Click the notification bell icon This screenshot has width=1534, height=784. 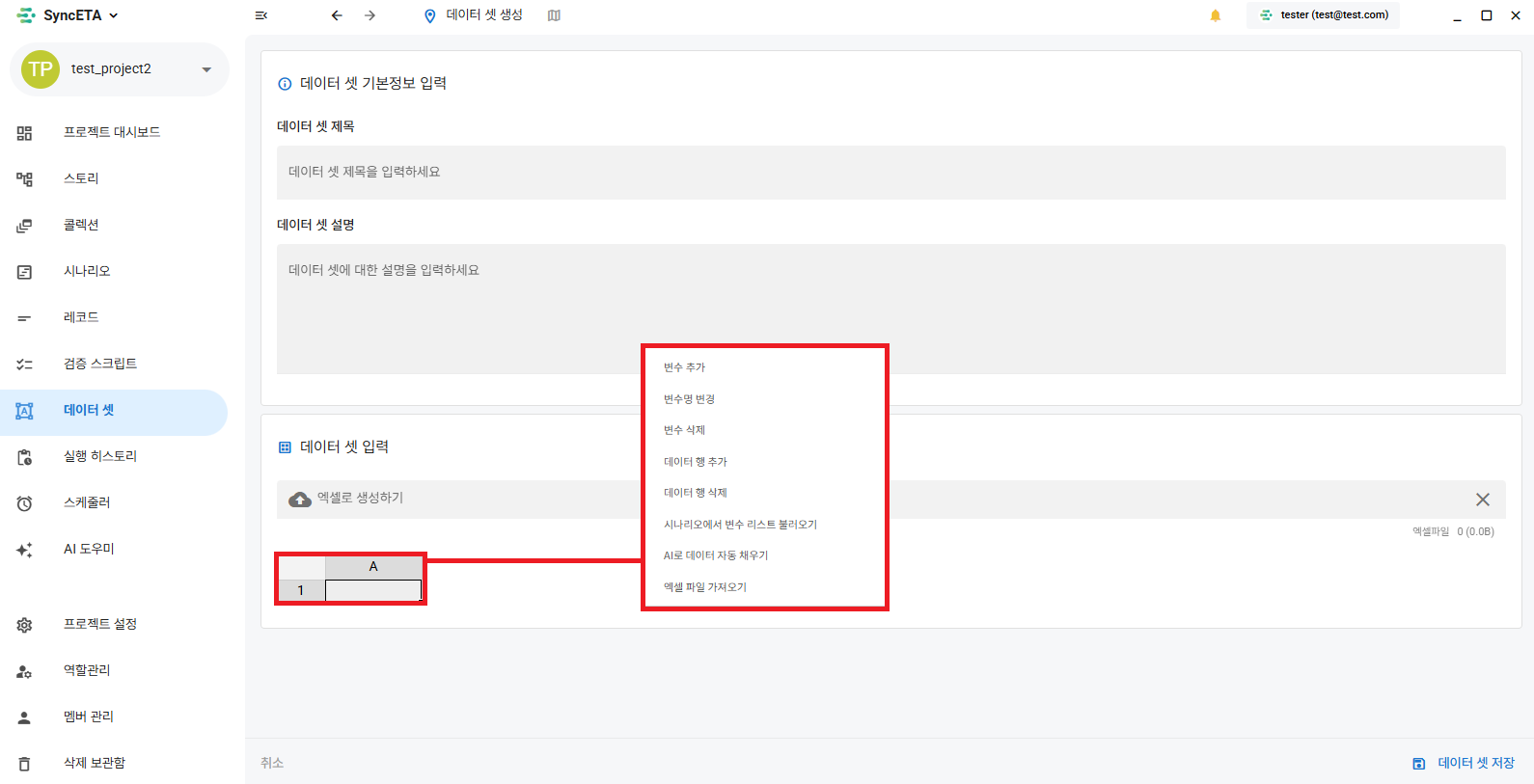tap(1215, 15)
